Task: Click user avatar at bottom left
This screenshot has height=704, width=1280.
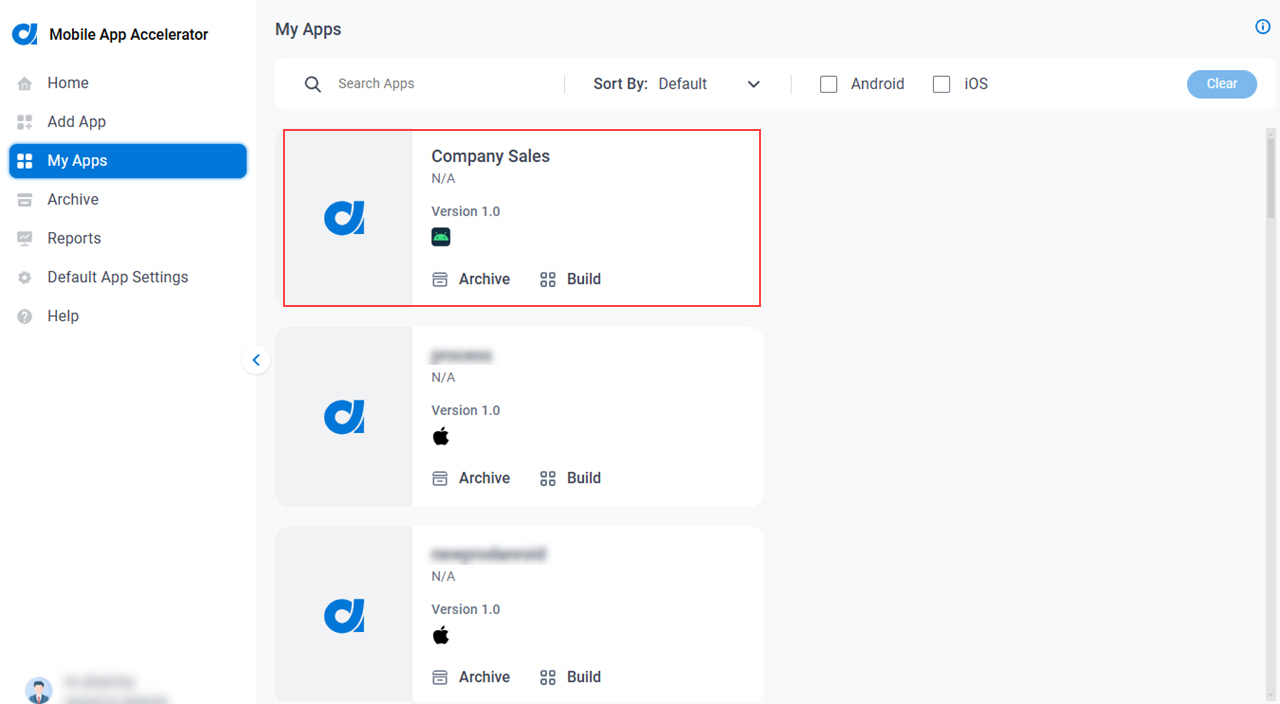Action: tap(39, 690)
